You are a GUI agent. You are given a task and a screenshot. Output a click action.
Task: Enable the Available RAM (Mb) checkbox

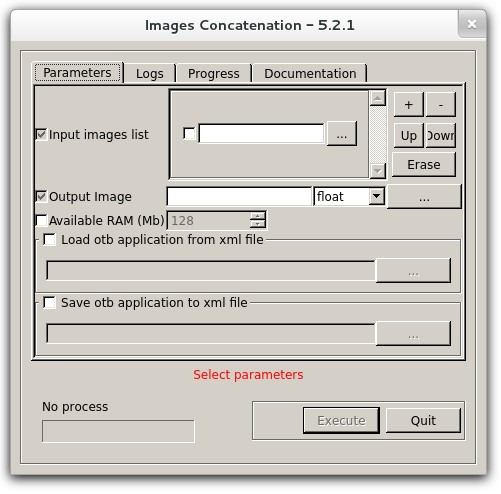(x=41, y=220)
